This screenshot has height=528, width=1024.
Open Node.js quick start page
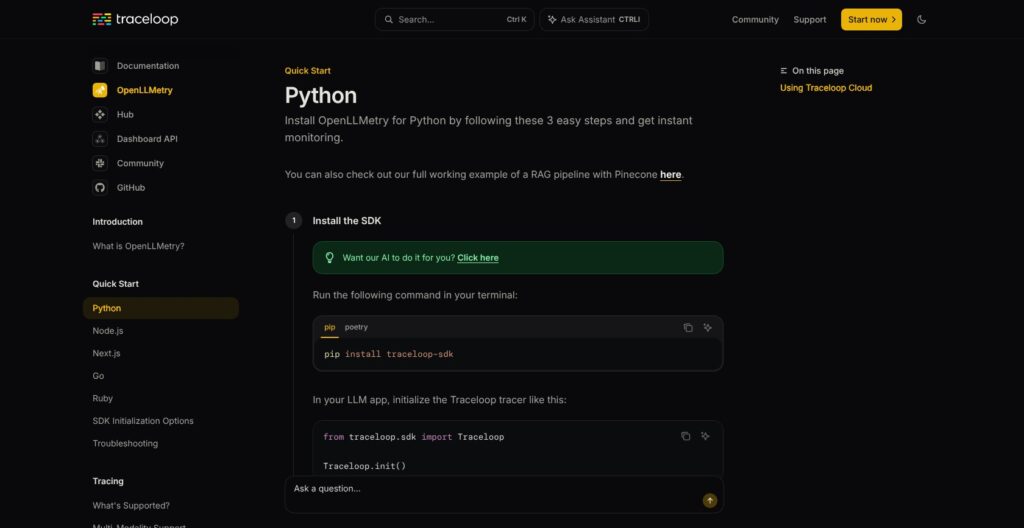(108, 331)
